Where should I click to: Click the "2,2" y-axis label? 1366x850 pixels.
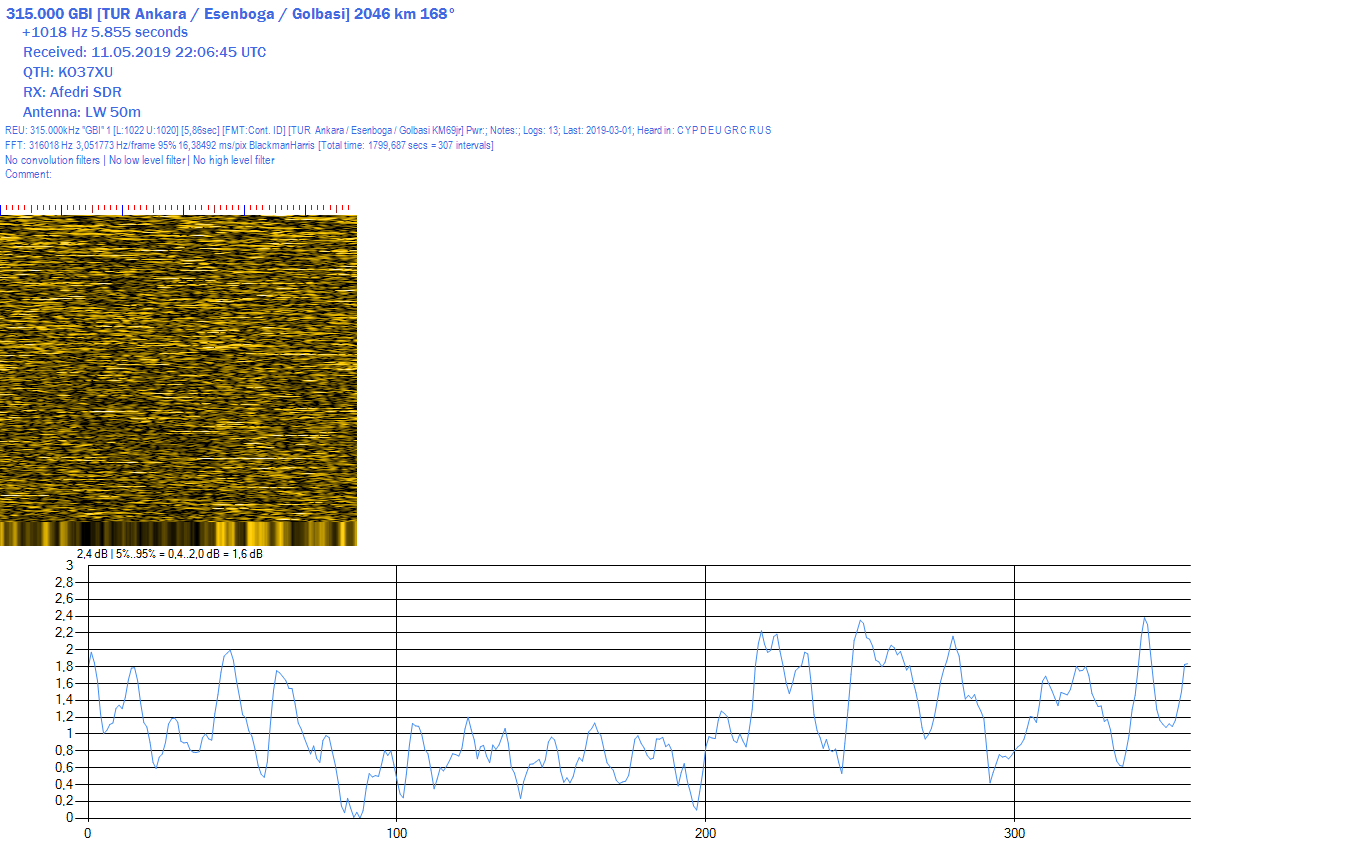(x=64, y=633)
